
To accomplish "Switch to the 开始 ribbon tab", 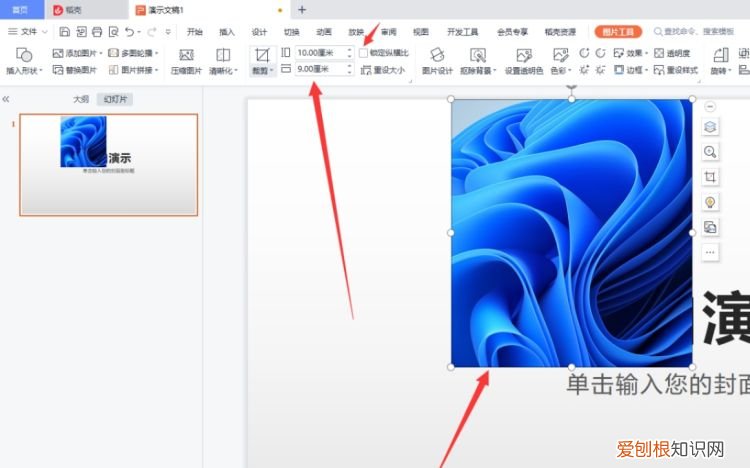I will point(195,32).
